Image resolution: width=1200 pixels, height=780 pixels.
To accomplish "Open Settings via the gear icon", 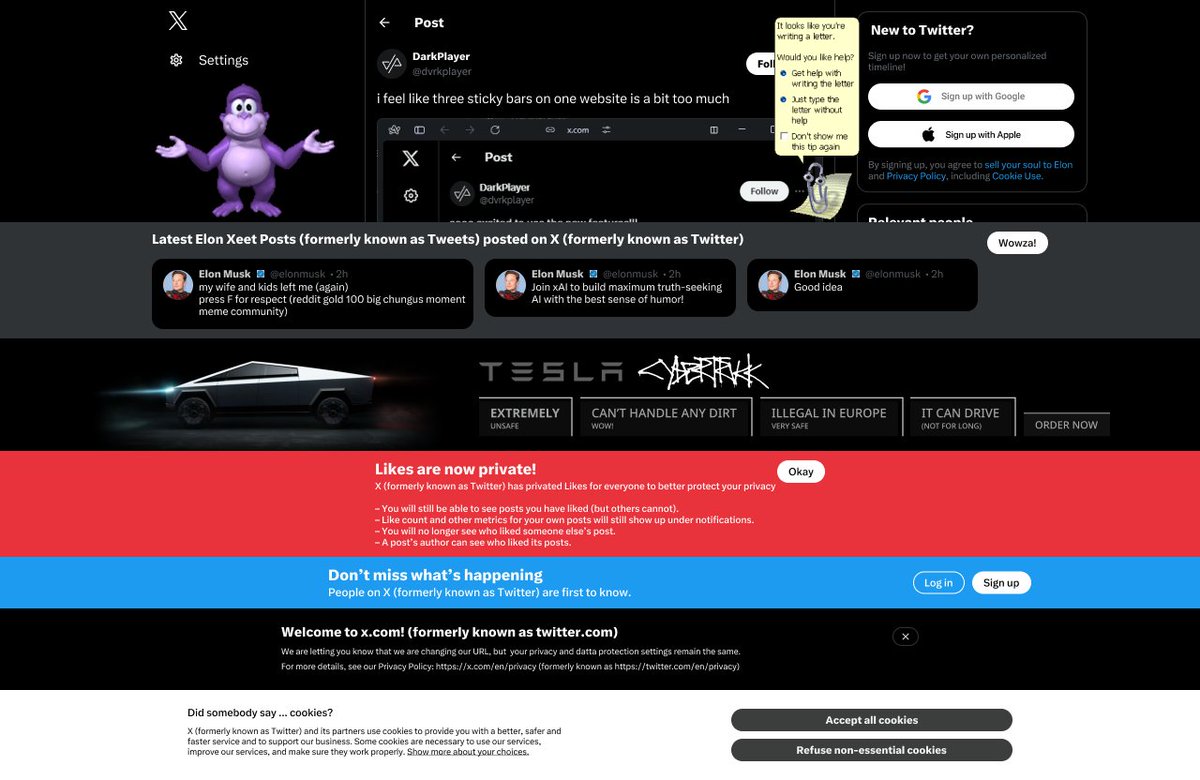I will (176, 60).
